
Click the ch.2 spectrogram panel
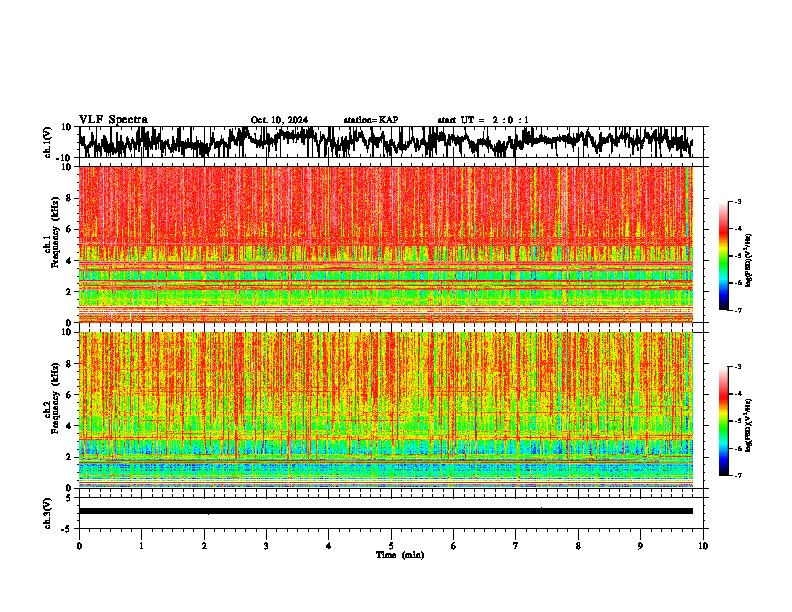tap(386, 410)
